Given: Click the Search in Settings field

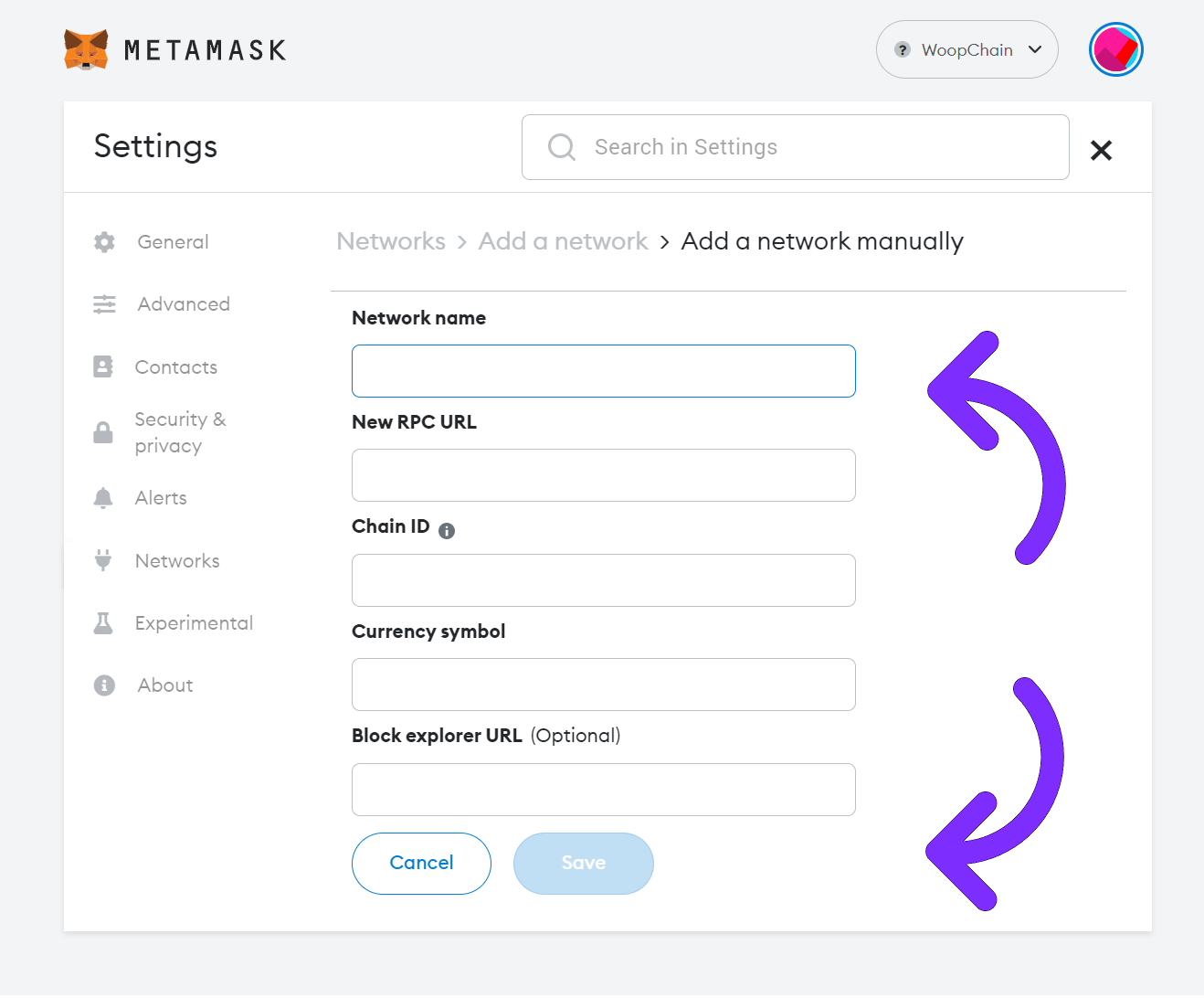Looking at the screenshot, I should click(795, 147).
